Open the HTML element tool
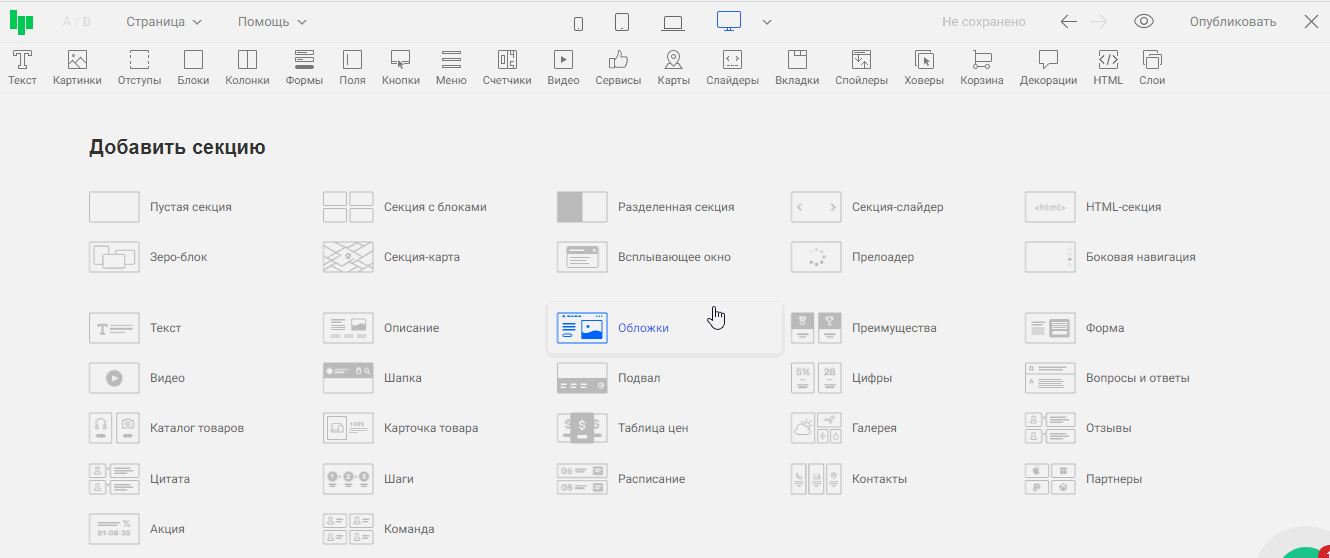The height and width of the screenshot is (558, 1330). point(1107,67)
